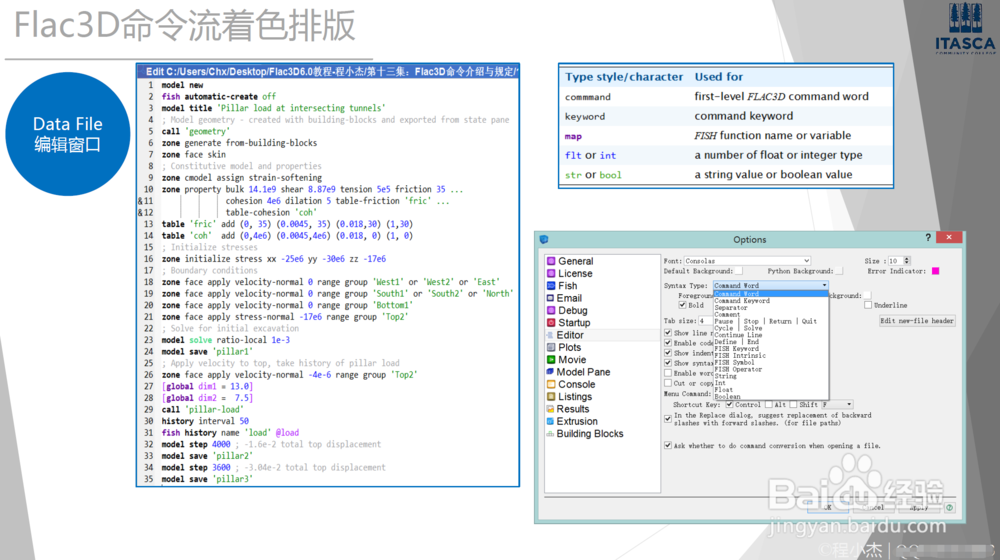Open the Editor options icon

[x=550, y=335]
